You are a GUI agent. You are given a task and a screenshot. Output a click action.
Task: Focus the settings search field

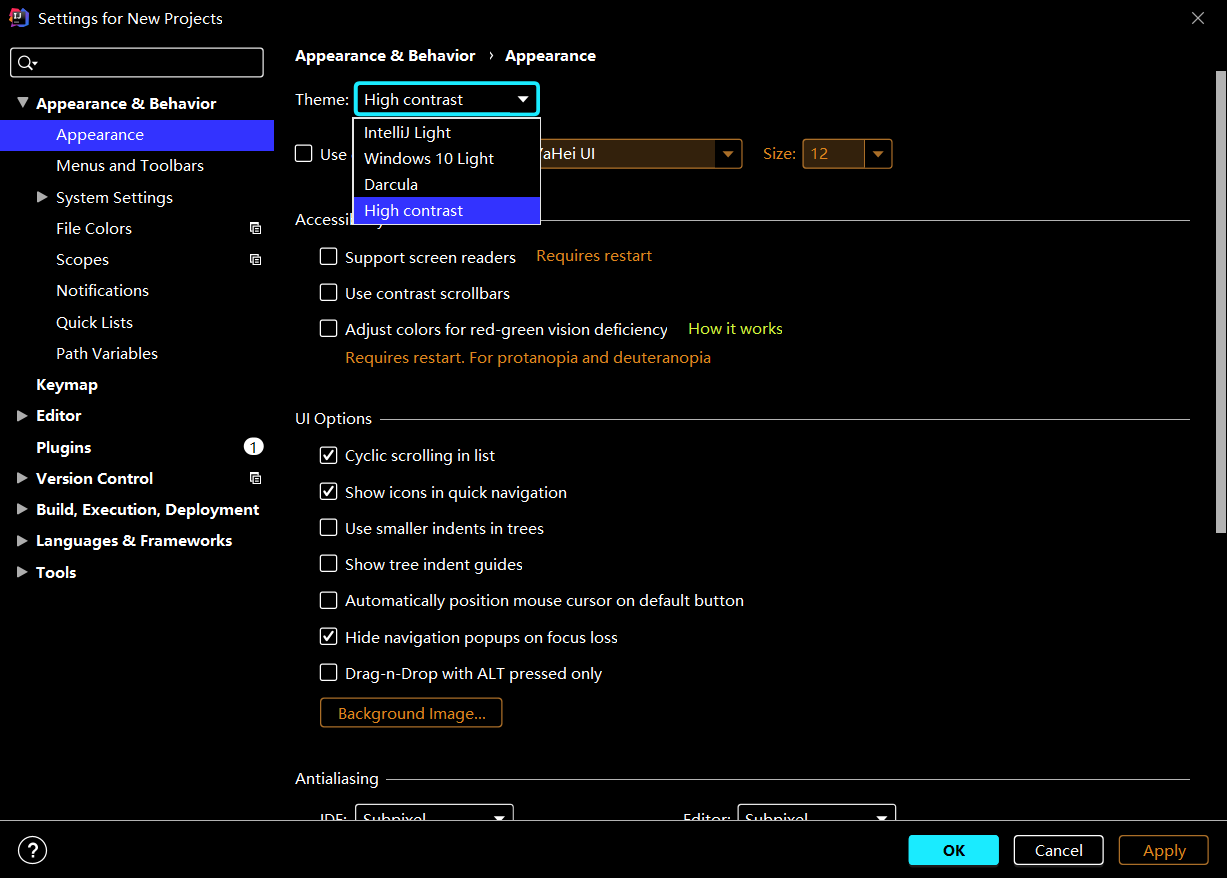click(137, 62)
